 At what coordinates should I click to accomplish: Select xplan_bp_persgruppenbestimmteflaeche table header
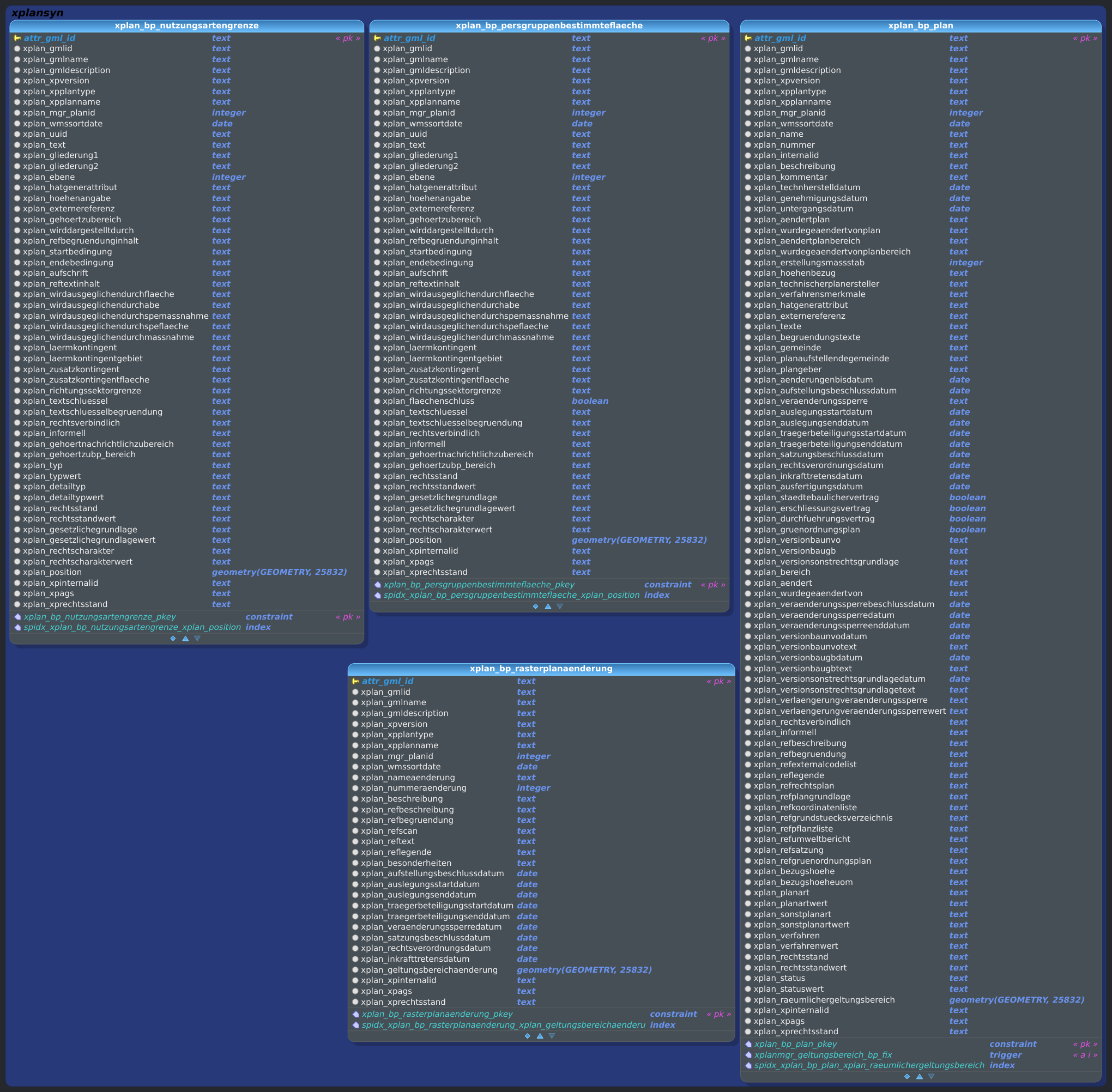[548, 26]
